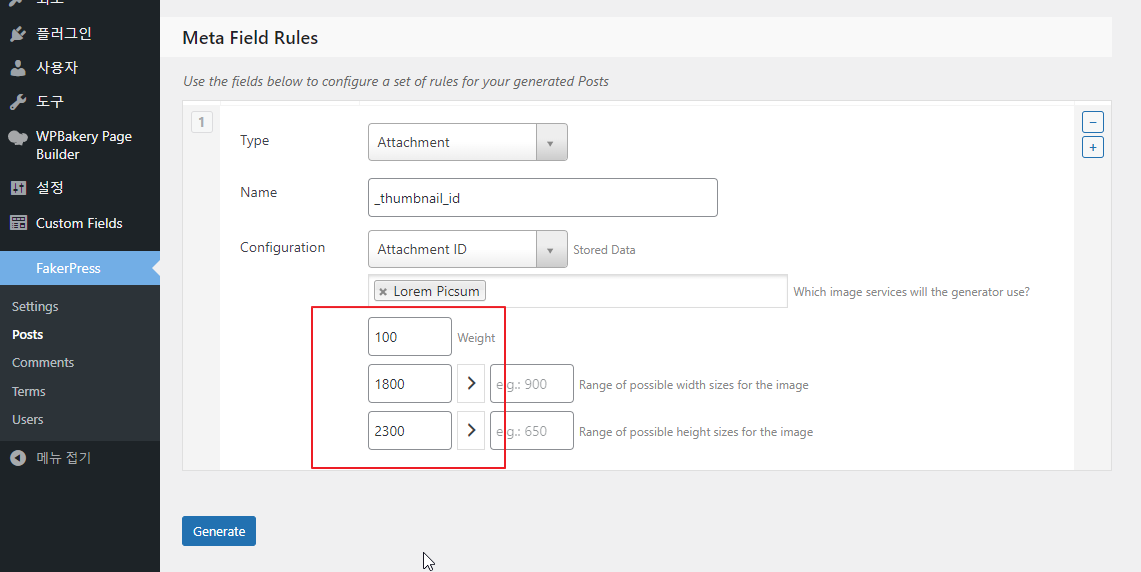This screenshot has height=572, width=1141.
Task: Focus the minimum width field 1800
Action: pyautogui.click(x=410, y=384)
